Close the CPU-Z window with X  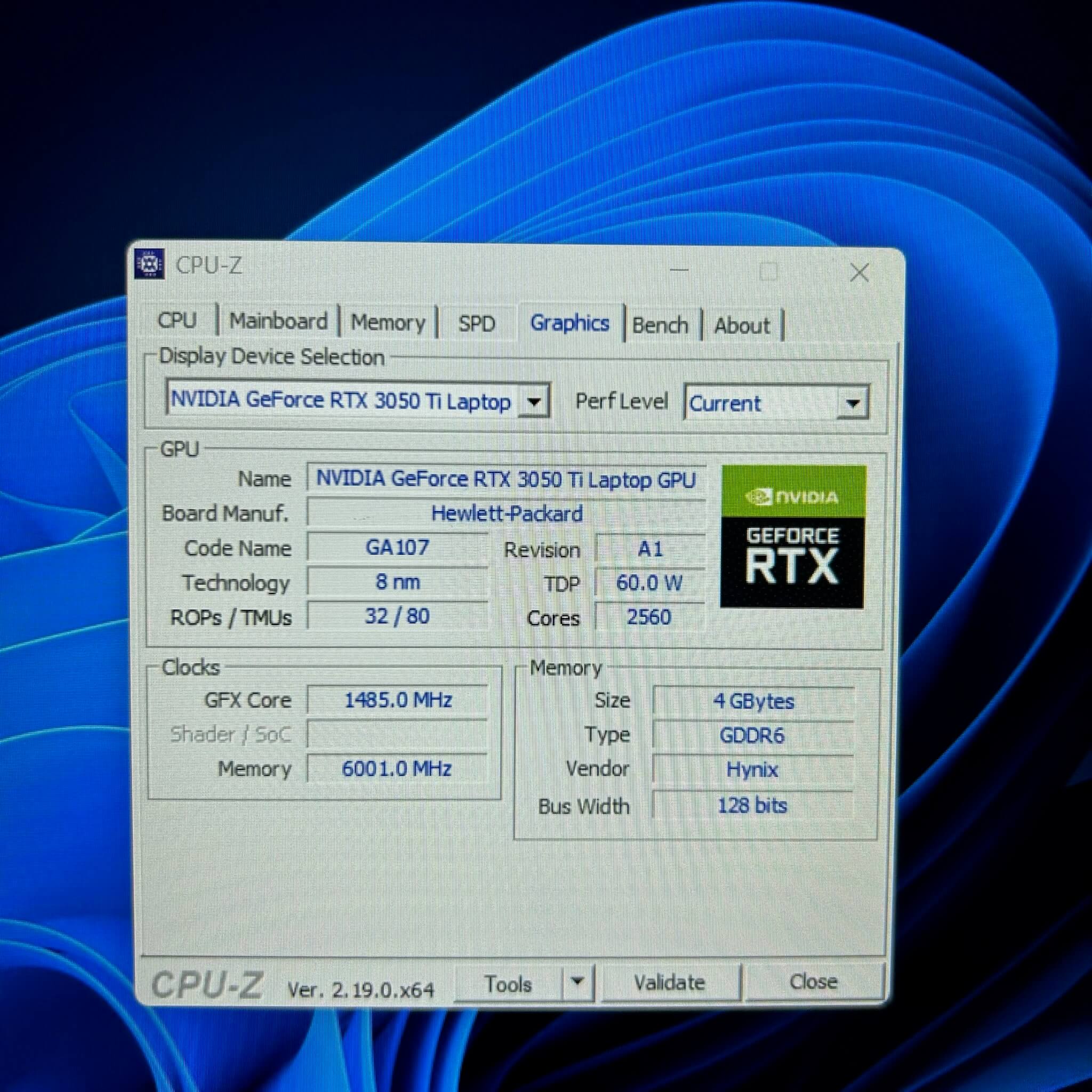tap(859, 273)
